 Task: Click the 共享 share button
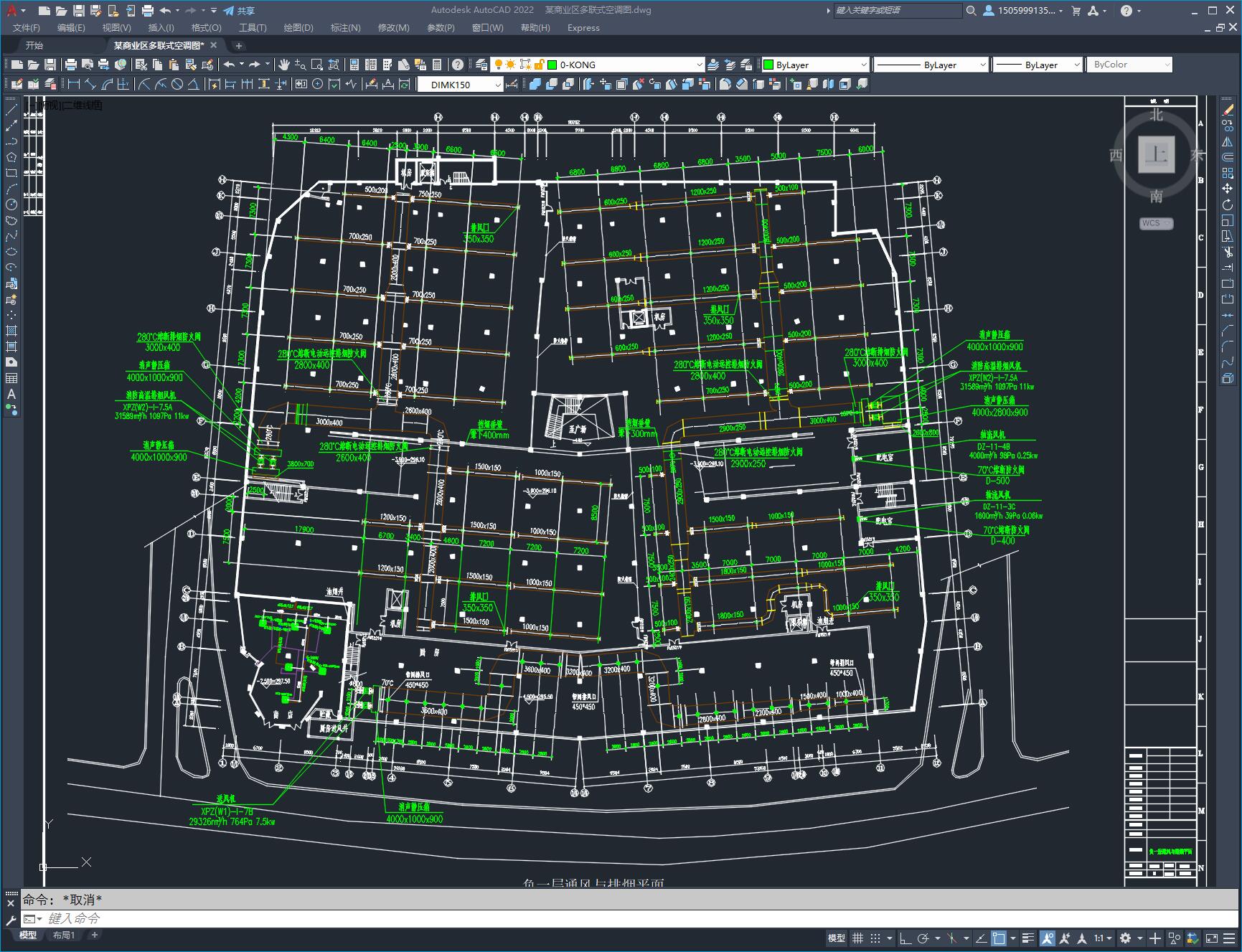(x=239, y=11)
